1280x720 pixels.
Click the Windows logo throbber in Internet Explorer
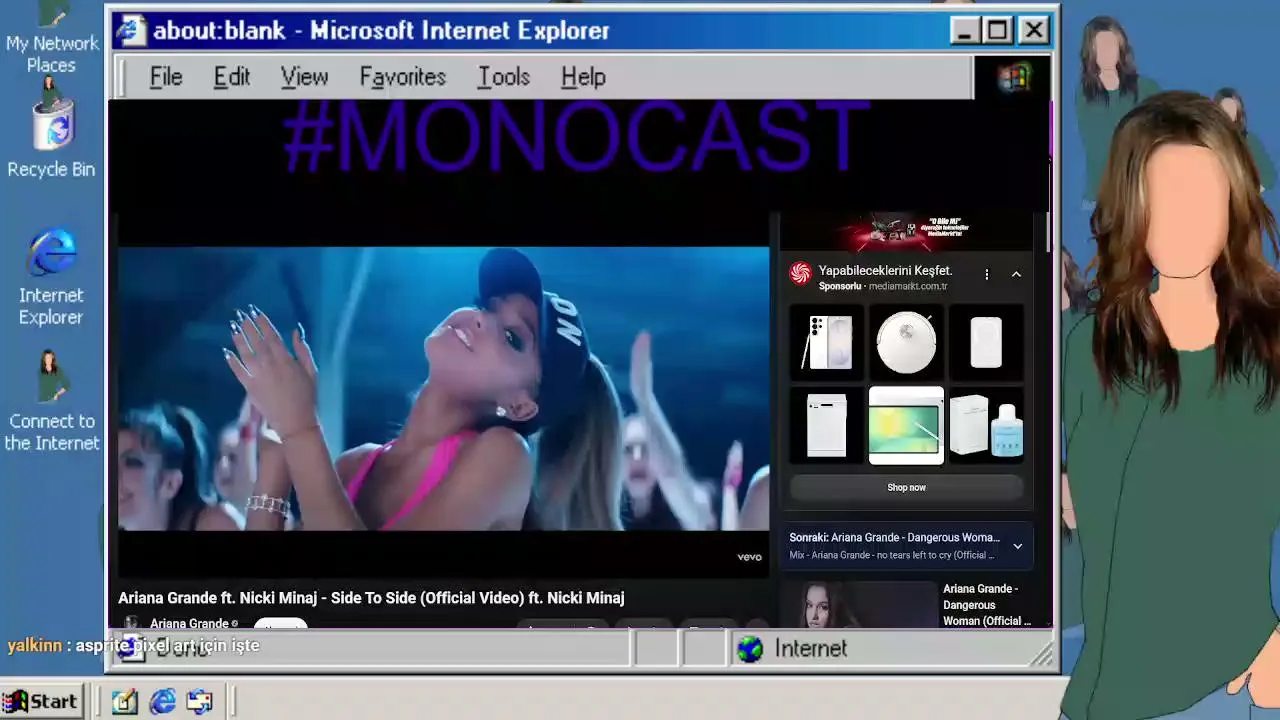pos(1013,77)
